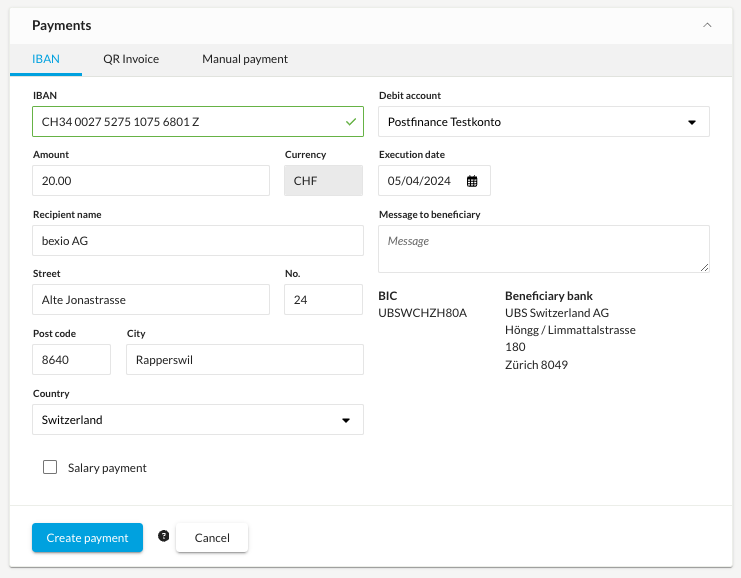Image resolution: width=741 pixels, height=578 pixels.
Task: Open the Country dropdown showing Switzerland
Action: click(198, 420)
